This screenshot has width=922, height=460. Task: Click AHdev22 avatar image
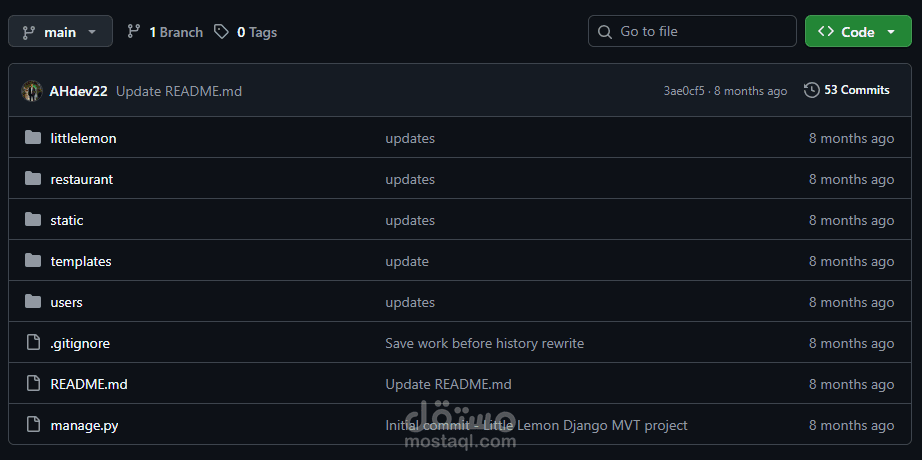[32, 91]
